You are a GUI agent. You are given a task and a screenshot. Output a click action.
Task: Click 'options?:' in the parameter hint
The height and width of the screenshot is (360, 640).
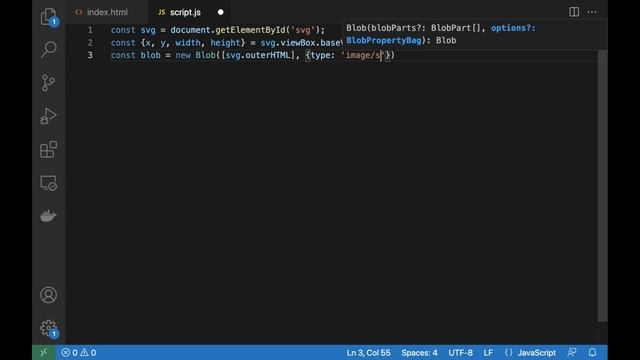[513, 28]
